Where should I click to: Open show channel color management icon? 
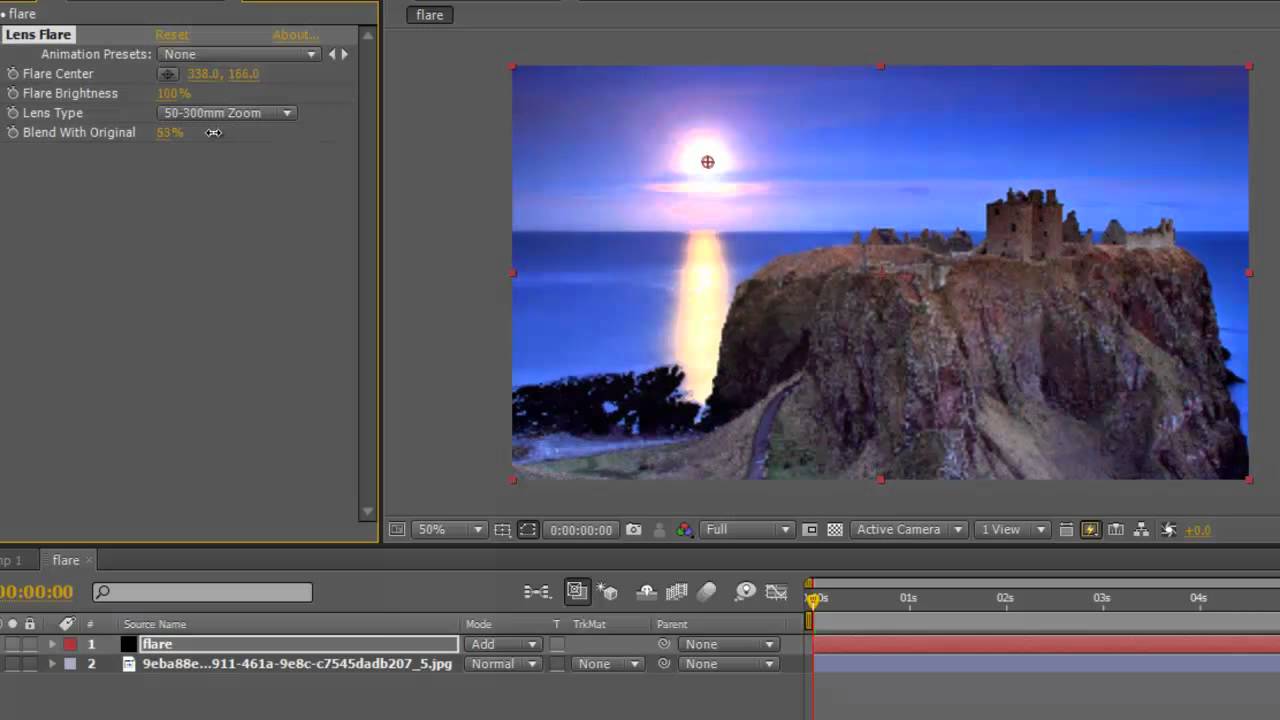click(x=685, y=530)
